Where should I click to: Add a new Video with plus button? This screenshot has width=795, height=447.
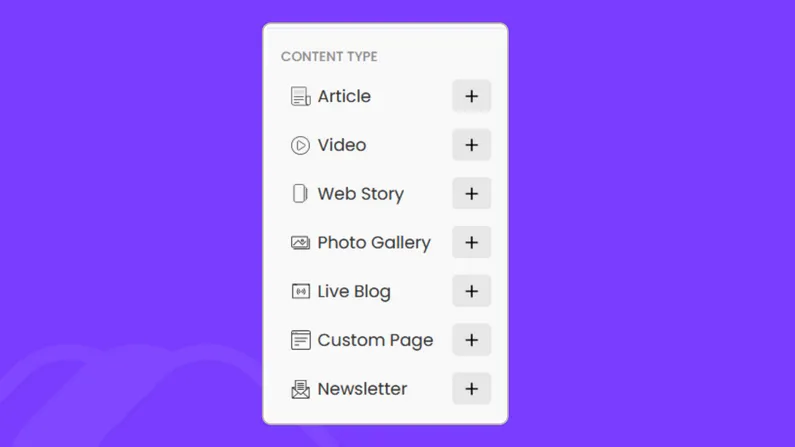[471, 145]
